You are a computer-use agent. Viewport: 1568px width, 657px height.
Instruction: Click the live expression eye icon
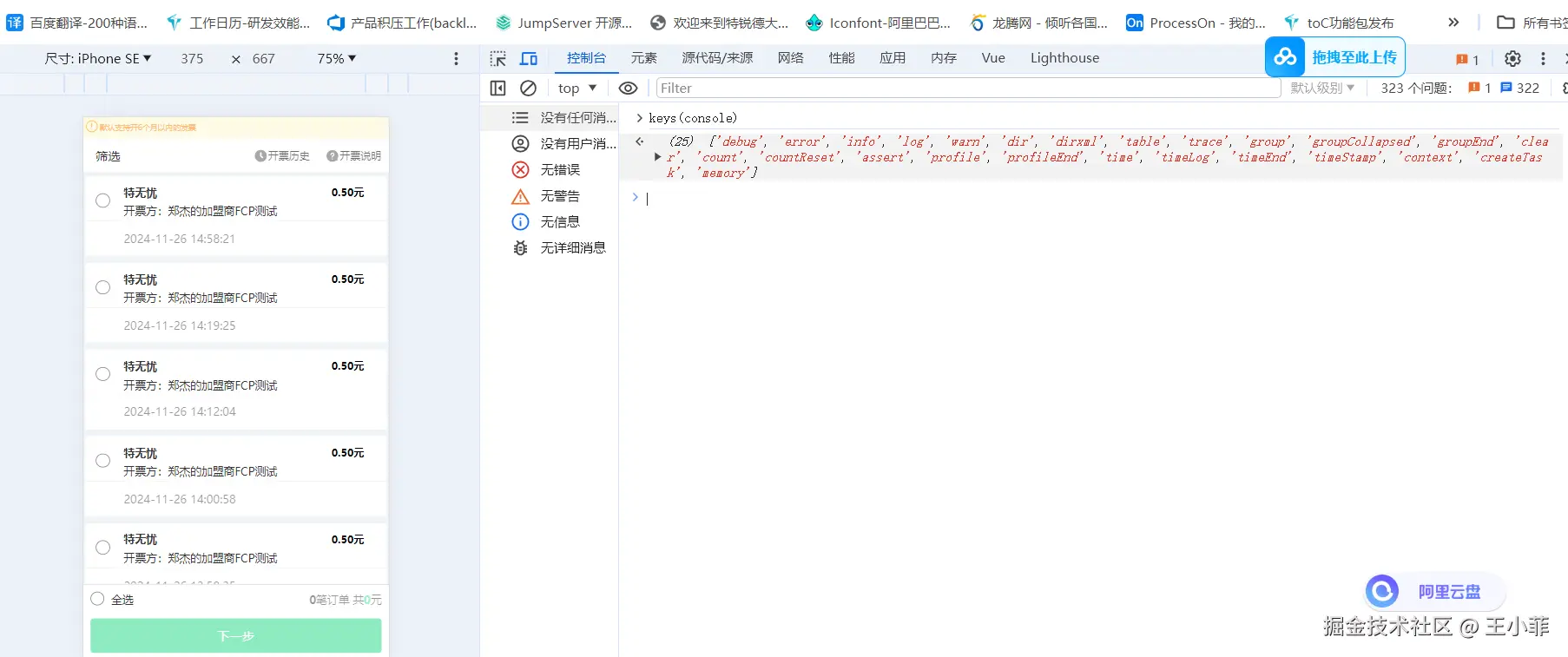[628, 89]
